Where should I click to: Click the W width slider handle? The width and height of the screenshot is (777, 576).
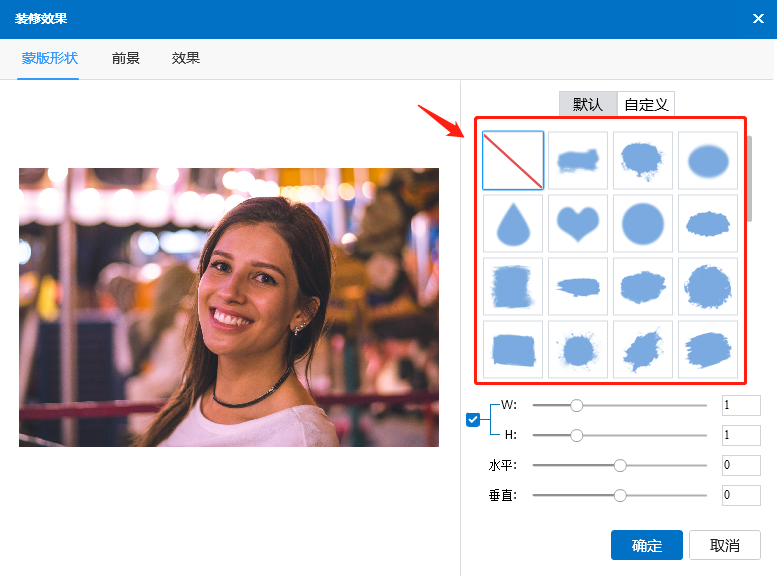576,405
